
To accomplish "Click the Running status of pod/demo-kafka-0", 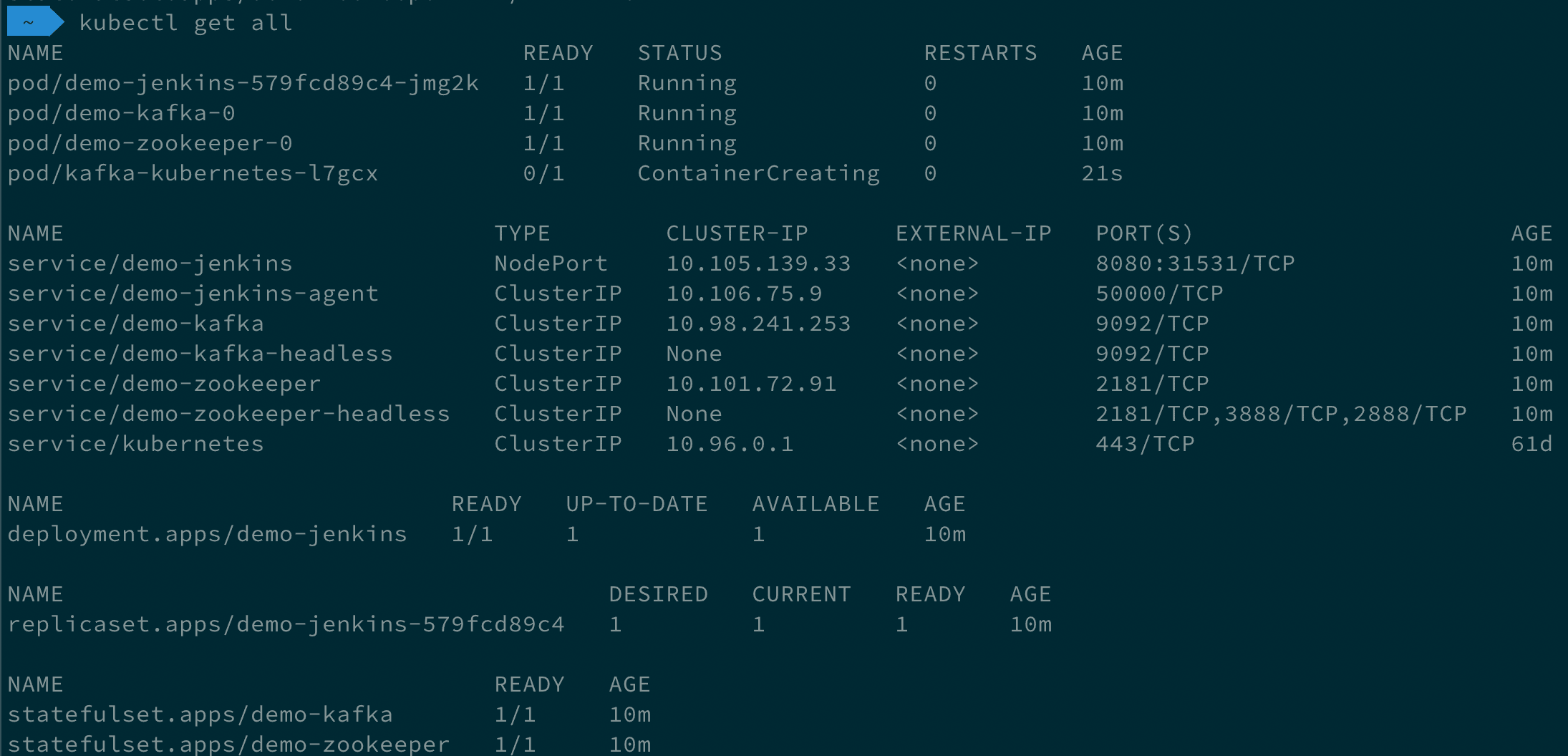I will [x=686, y=112].
